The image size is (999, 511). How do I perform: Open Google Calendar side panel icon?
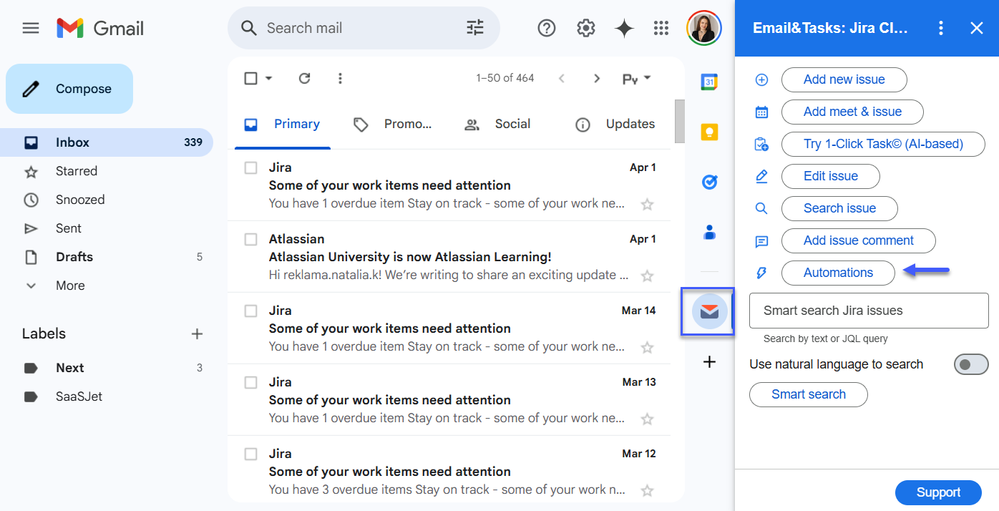pos(709,81)
